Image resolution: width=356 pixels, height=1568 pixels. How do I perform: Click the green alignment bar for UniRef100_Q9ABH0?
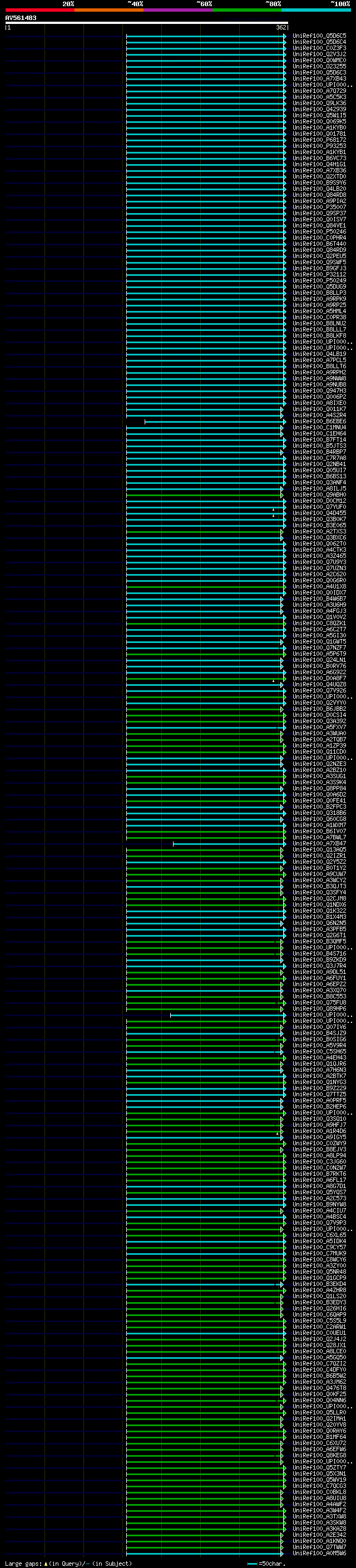[x=206, y=495]
